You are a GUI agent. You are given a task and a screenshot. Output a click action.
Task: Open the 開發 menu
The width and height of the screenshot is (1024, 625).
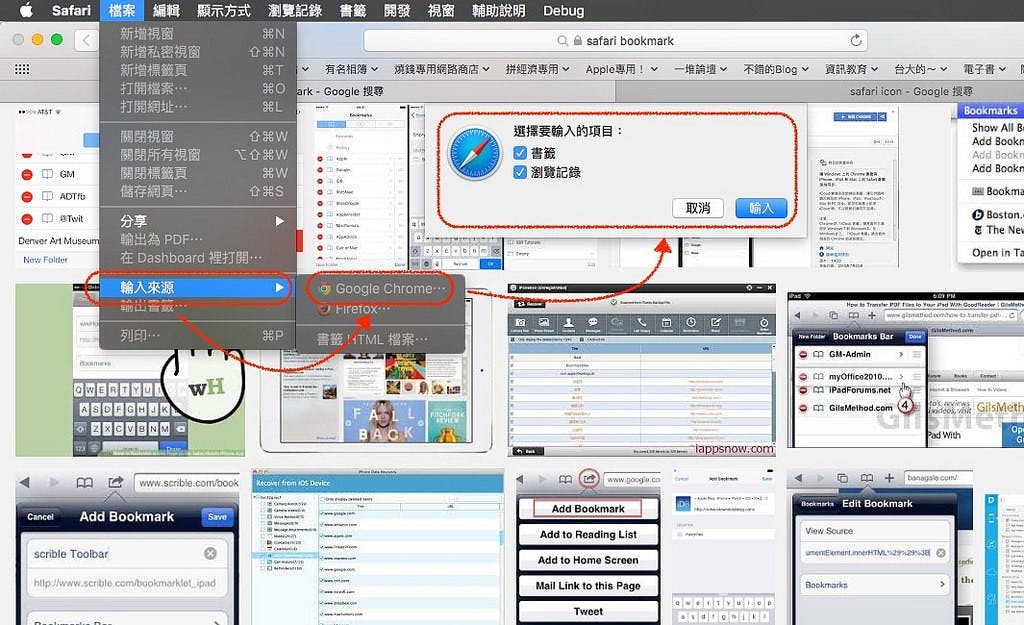(396, 10)
